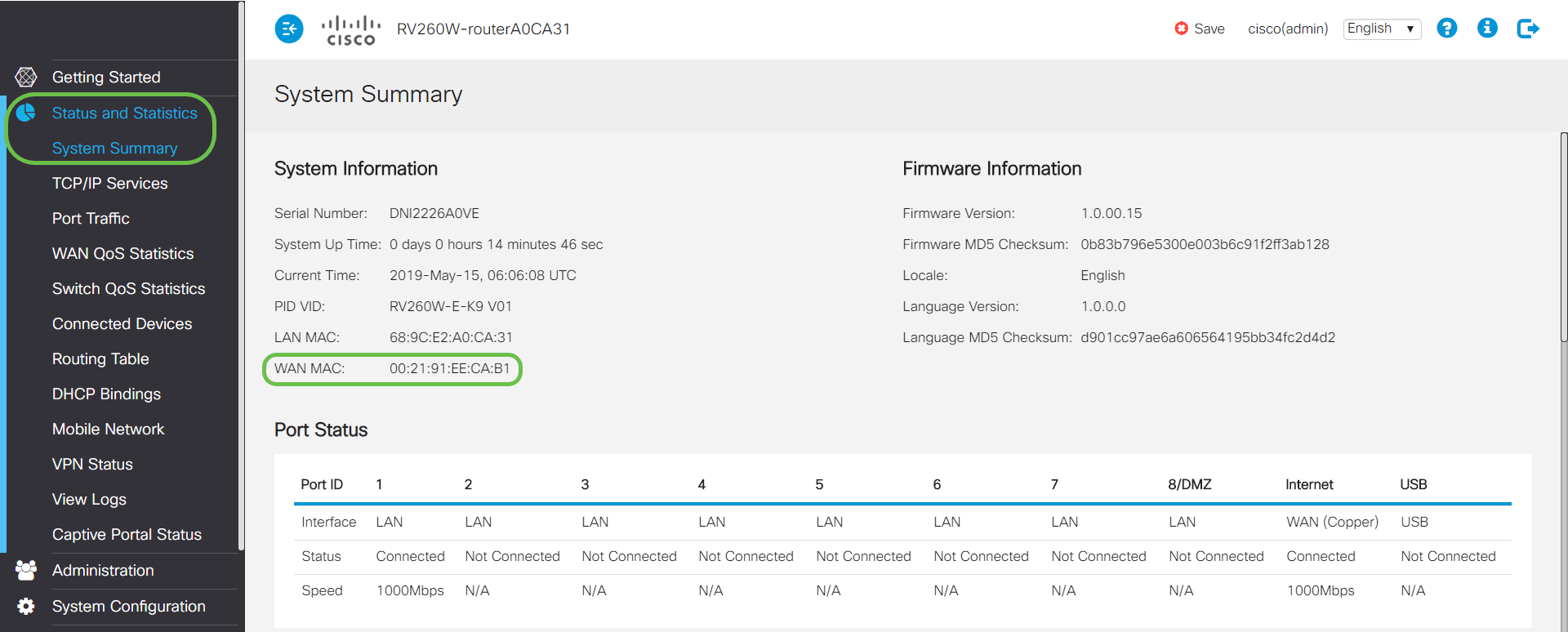Screen dimensions: 1568x632
Task: Open the info about icon
Action: coord(1487,29)
